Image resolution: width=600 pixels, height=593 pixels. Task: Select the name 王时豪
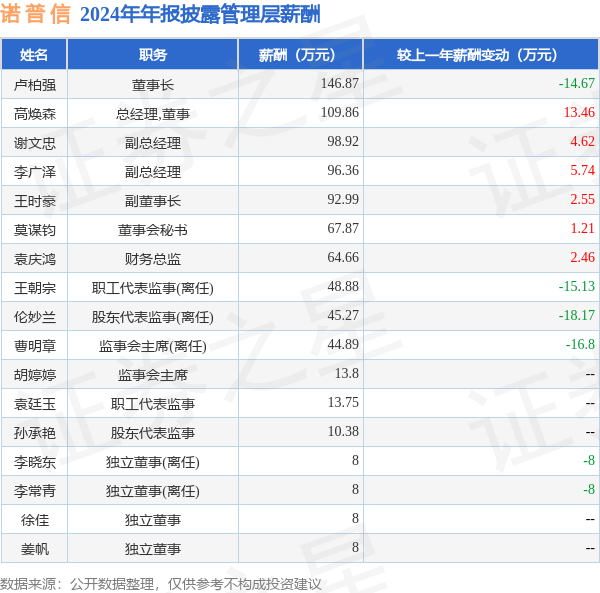pyautogui.click(x=35, y=201)
